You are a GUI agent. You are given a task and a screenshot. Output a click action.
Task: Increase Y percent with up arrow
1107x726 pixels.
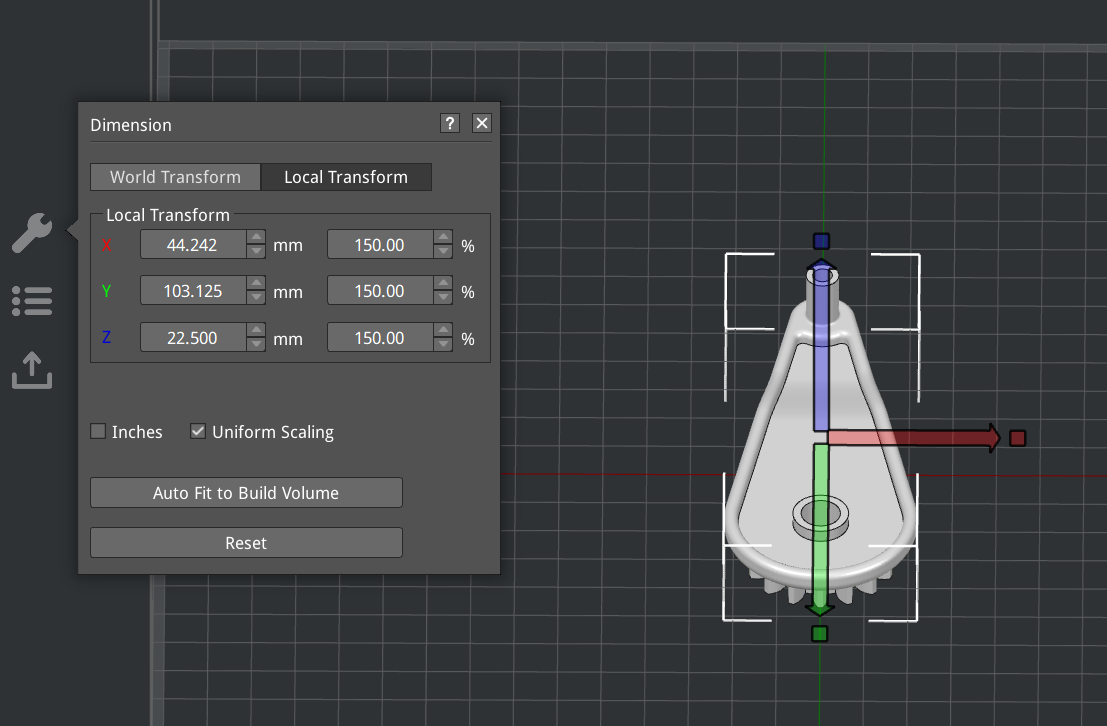[443, 283]
